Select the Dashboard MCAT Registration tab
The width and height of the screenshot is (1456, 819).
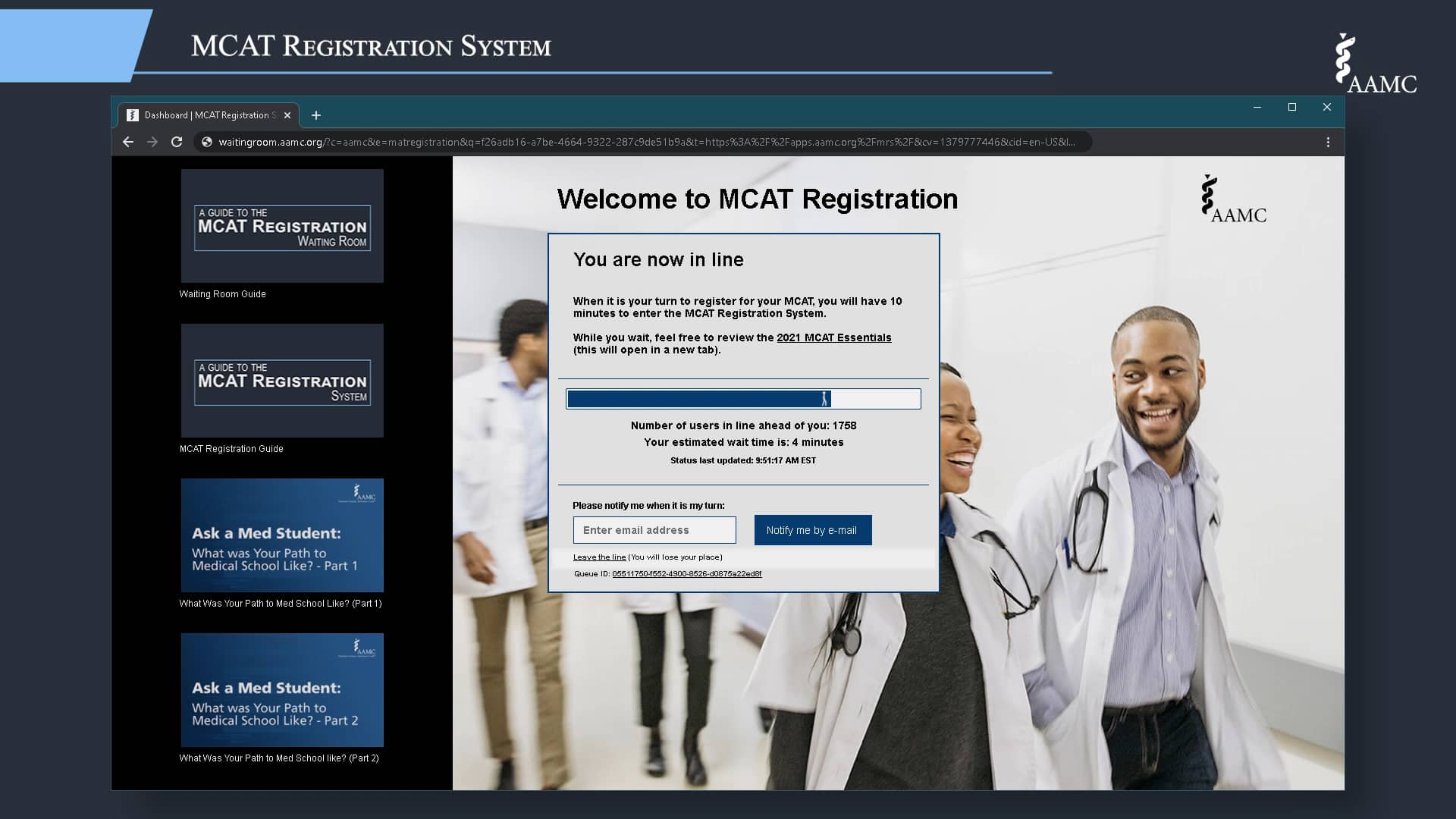(209, 115)
